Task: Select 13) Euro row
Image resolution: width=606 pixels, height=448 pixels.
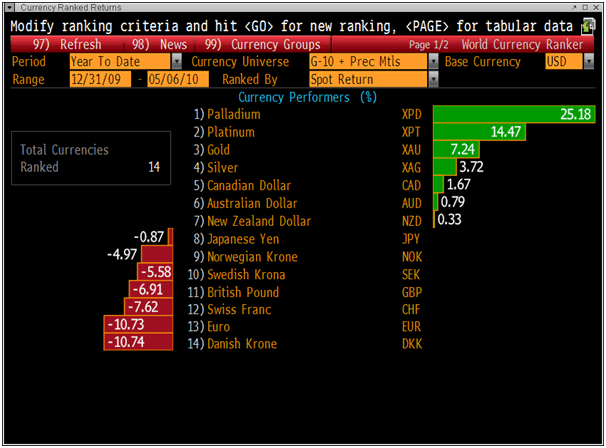Action: 209,327
